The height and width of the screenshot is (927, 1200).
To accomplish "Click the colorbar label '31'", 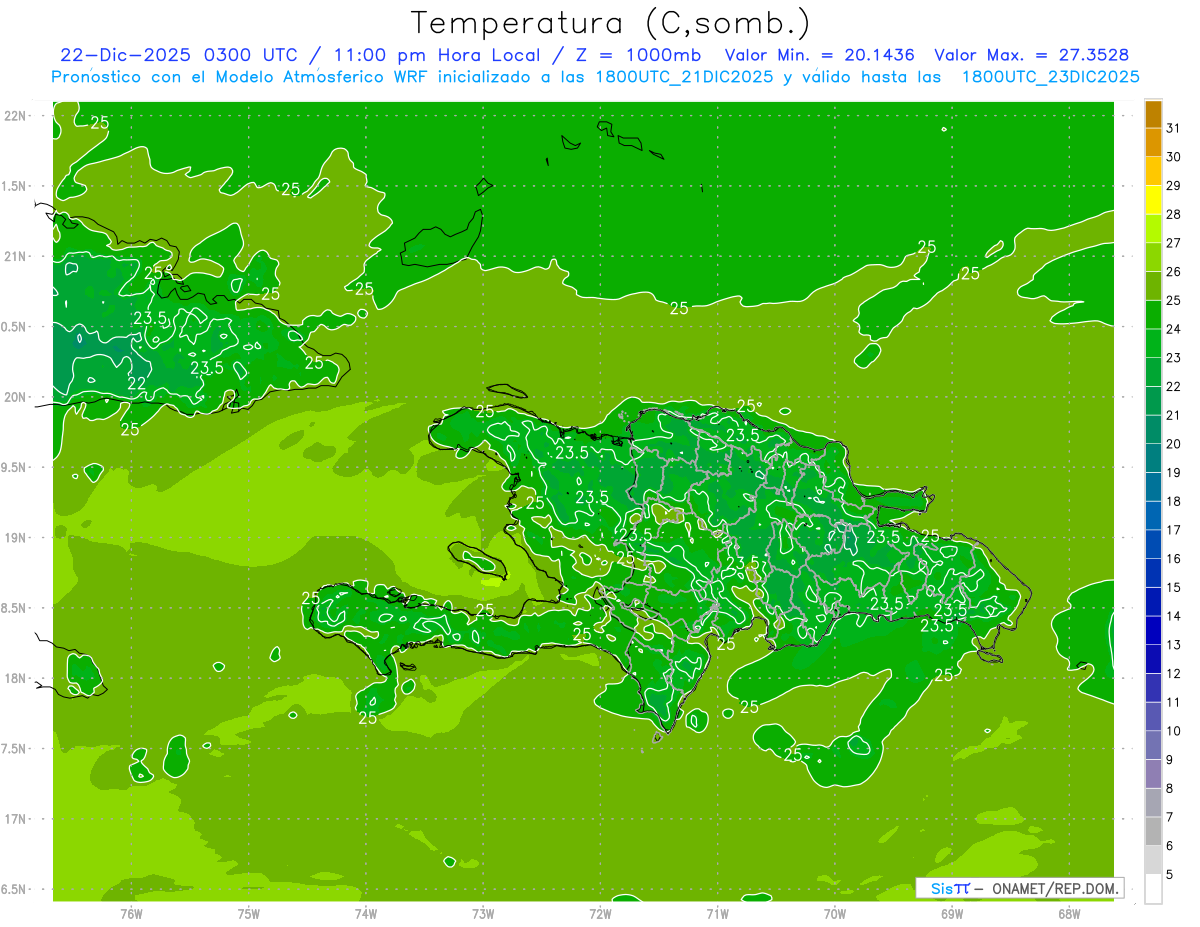I will point(1174,128).
